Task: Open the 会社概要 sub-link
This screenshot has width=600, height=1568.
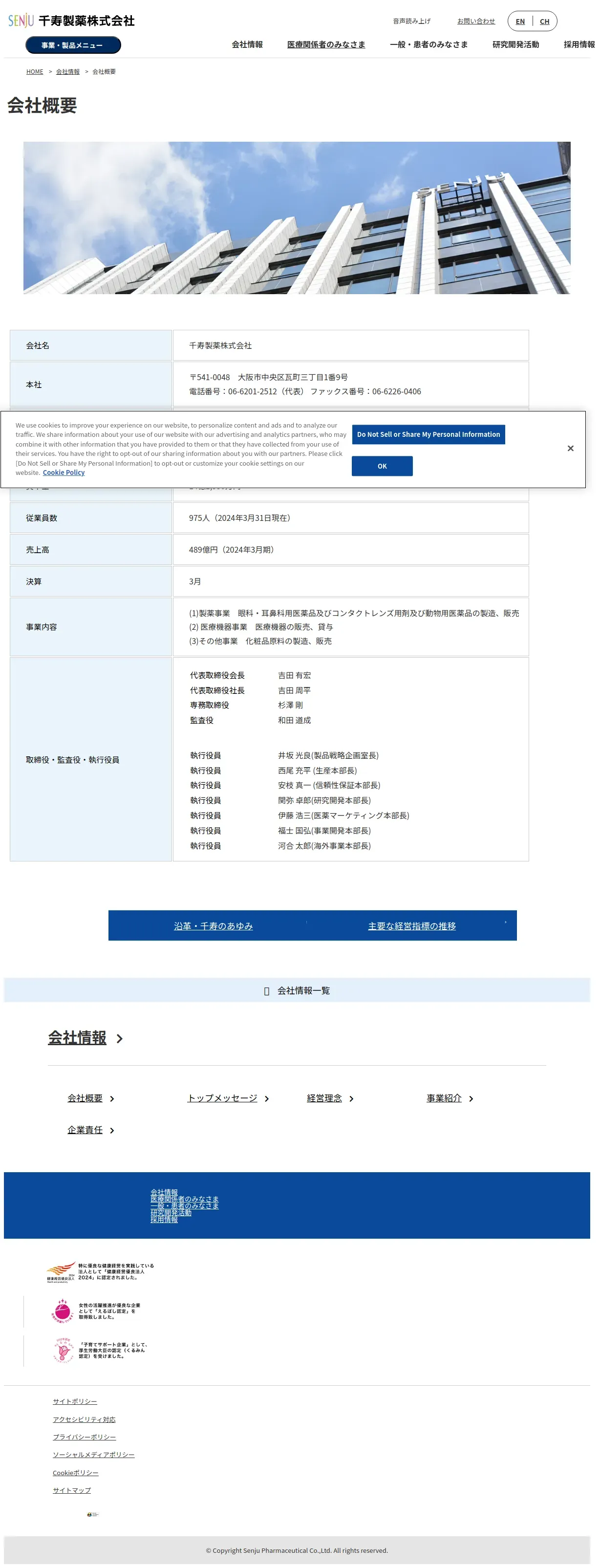Action: click(85, 1098)
